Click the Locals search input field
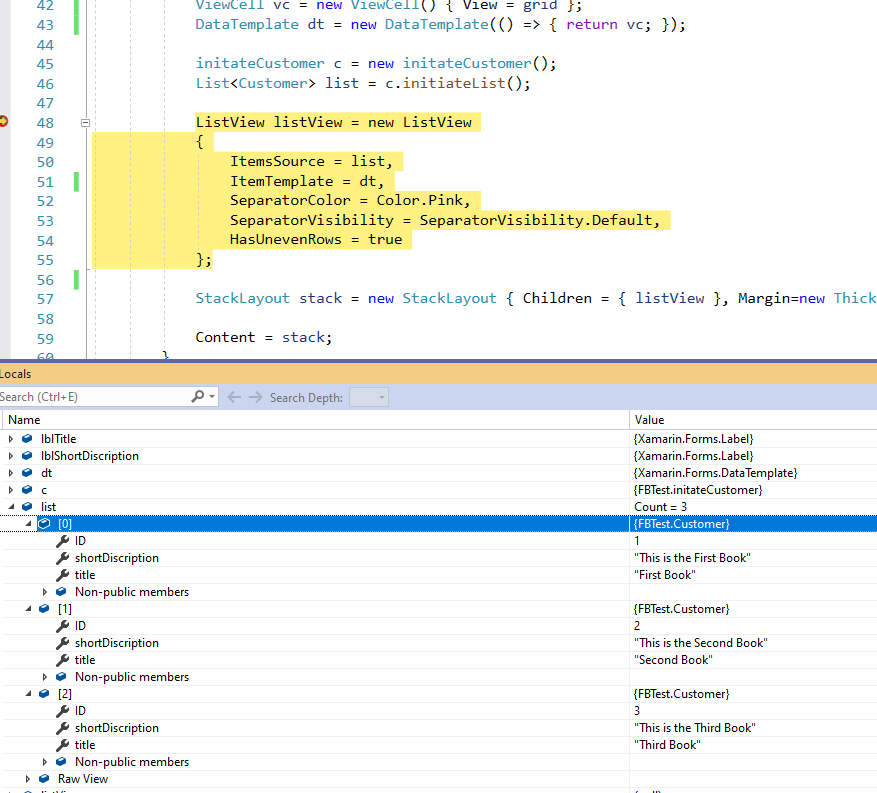The width and height of the screenshot is (877, 793). pos(94,396)
